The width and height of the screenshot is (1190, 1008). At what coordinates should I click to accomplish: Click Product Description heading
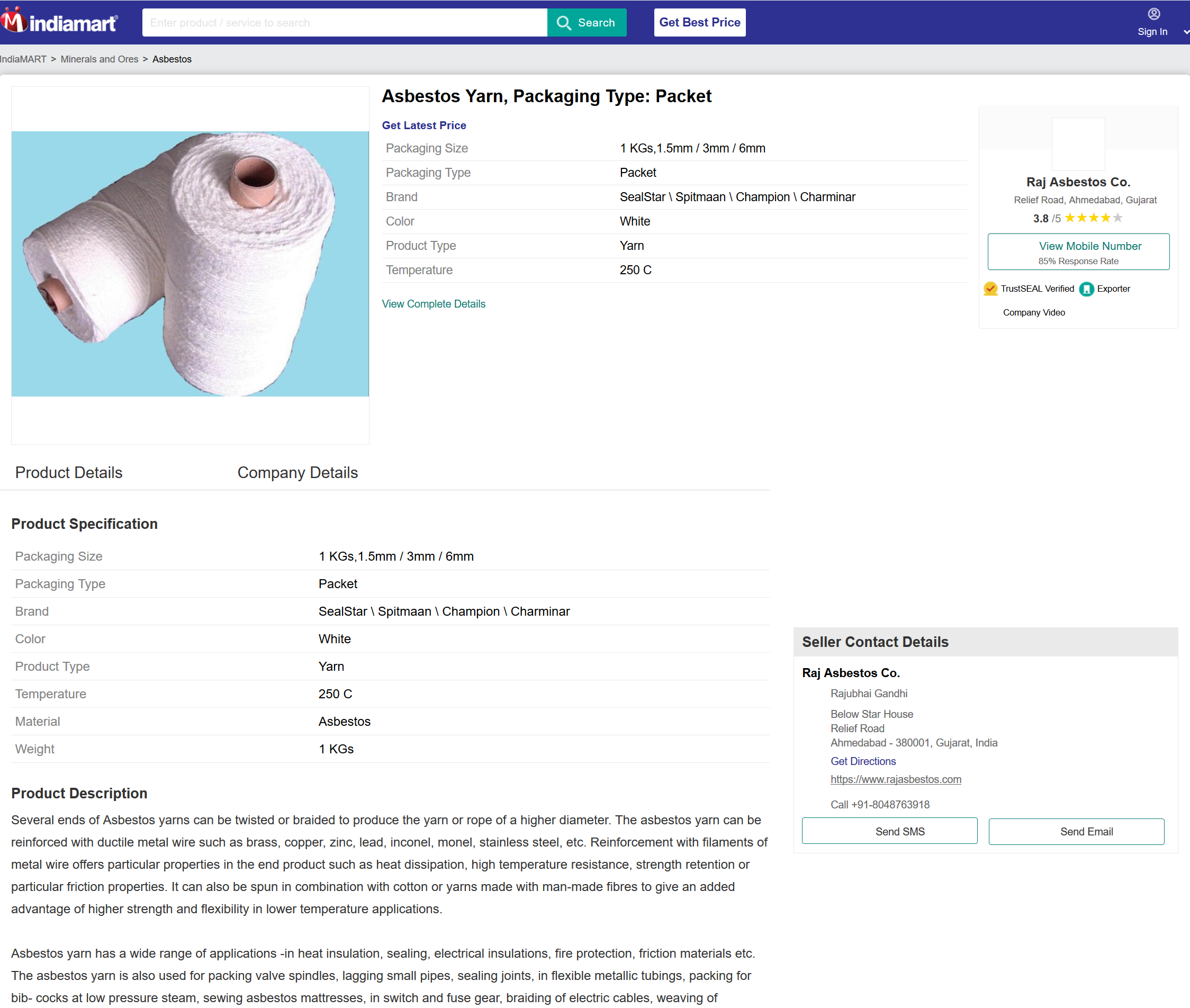[x=79, y=793]
